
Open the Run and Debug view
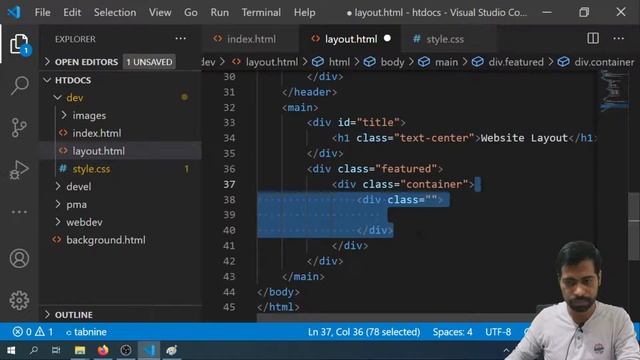point(19,169)
